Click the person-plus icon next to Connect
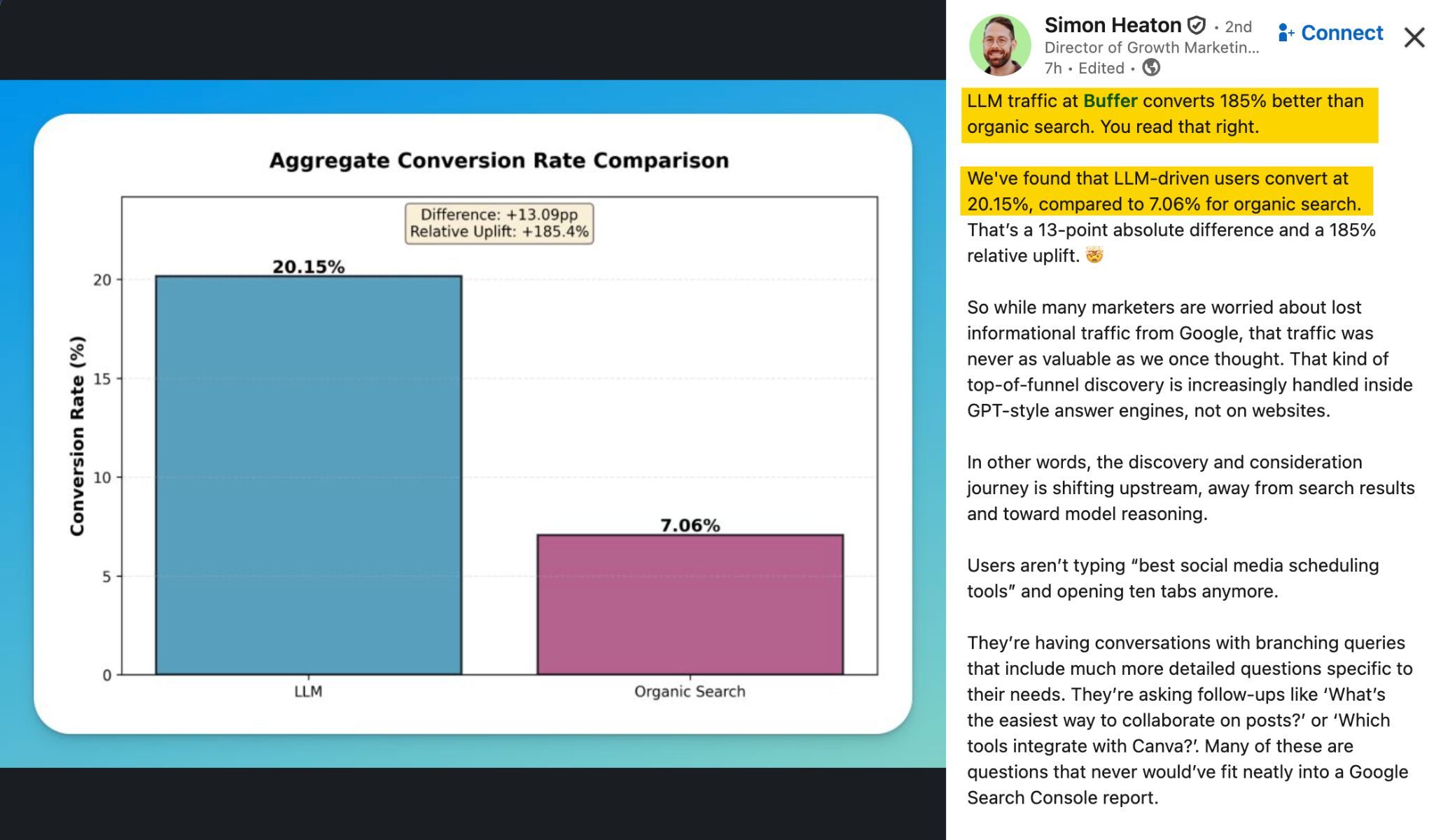The image size is (1434, 840). click(1285, 32)
